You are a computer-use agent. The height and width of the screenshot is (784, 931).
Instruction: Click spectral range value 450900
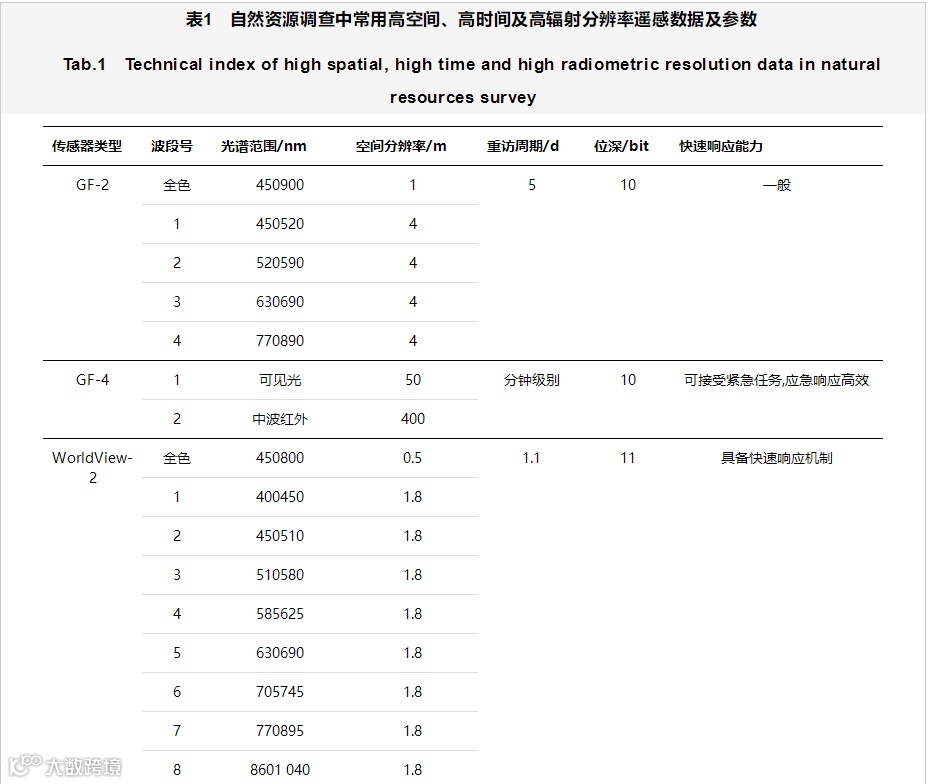coord(280,185)
